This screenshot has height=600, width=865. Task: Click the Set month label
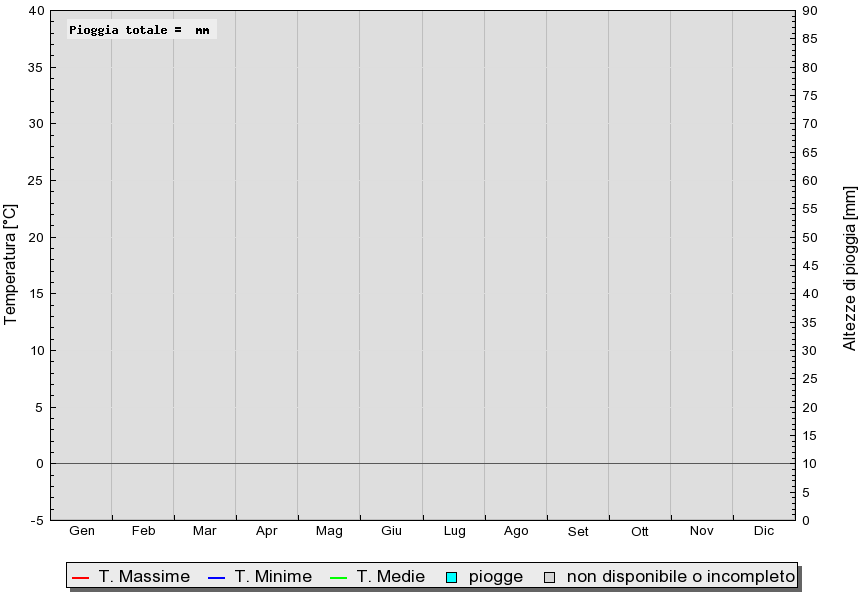[578, 532]
